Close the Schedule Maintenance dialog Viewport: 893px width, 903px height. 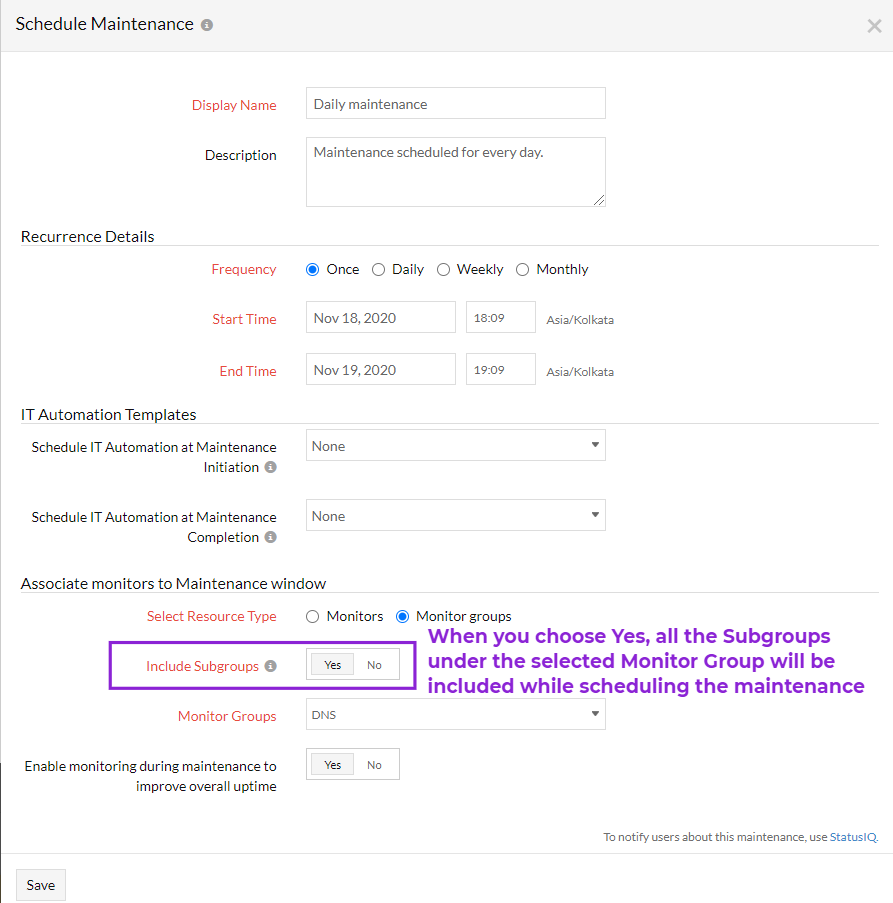874,26
